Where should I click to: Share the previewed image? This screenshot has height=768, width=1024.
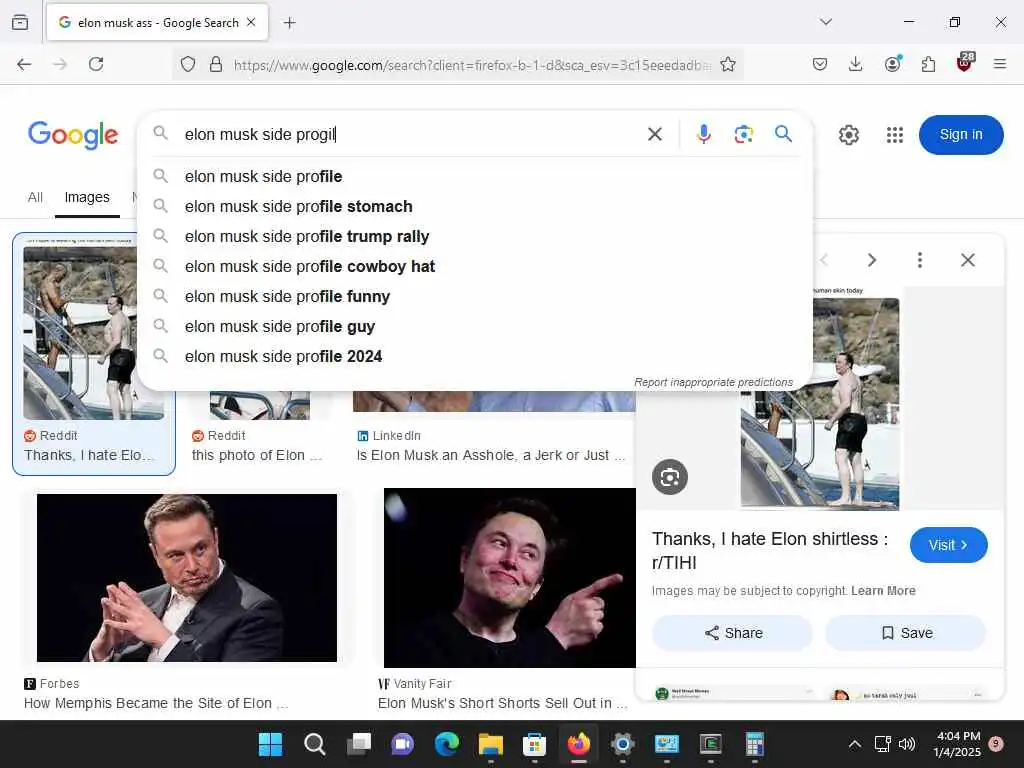pyautogui.click(x=733, y=633)
